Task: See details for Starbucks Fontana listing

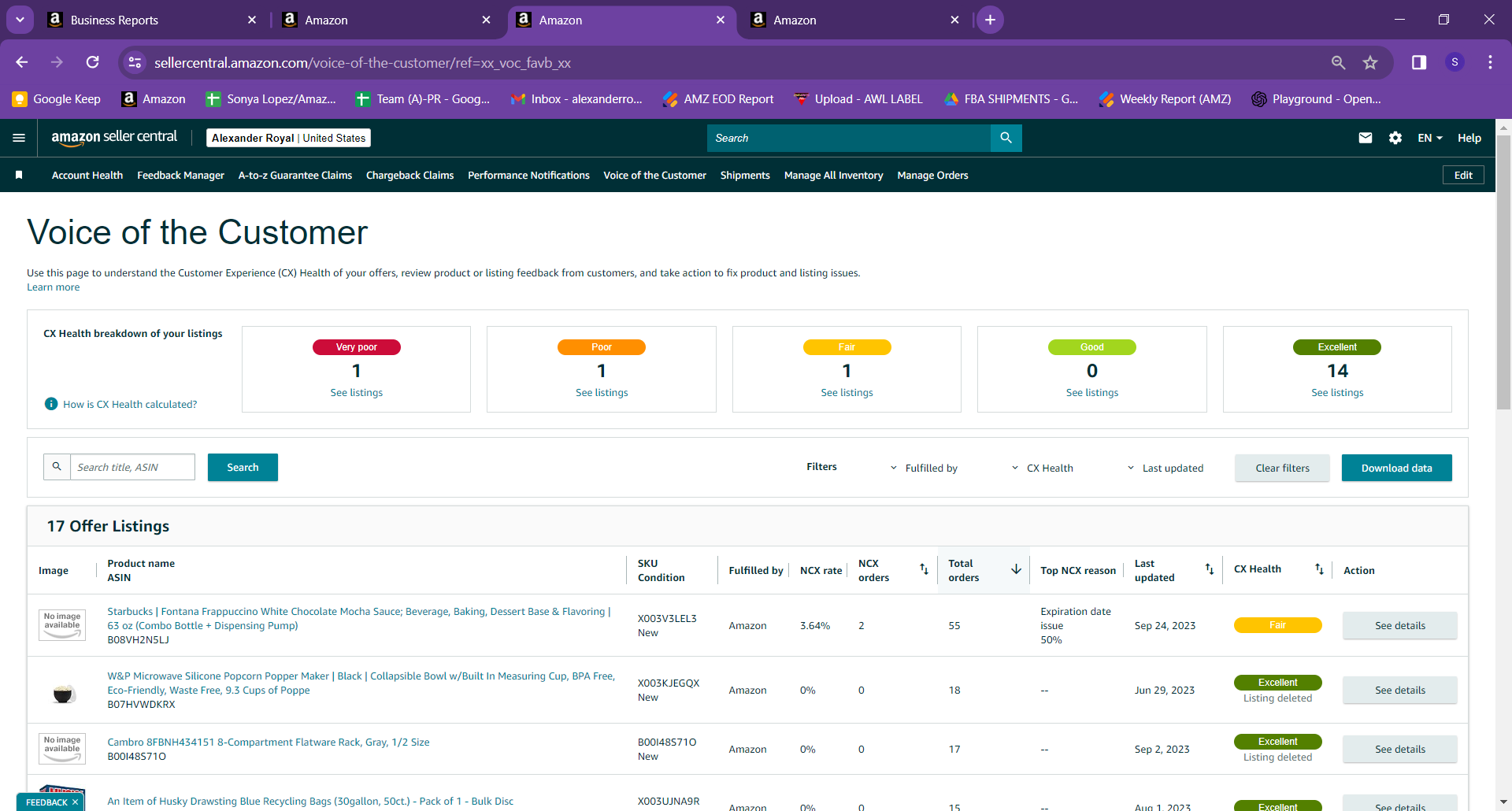Action: 1399,625
